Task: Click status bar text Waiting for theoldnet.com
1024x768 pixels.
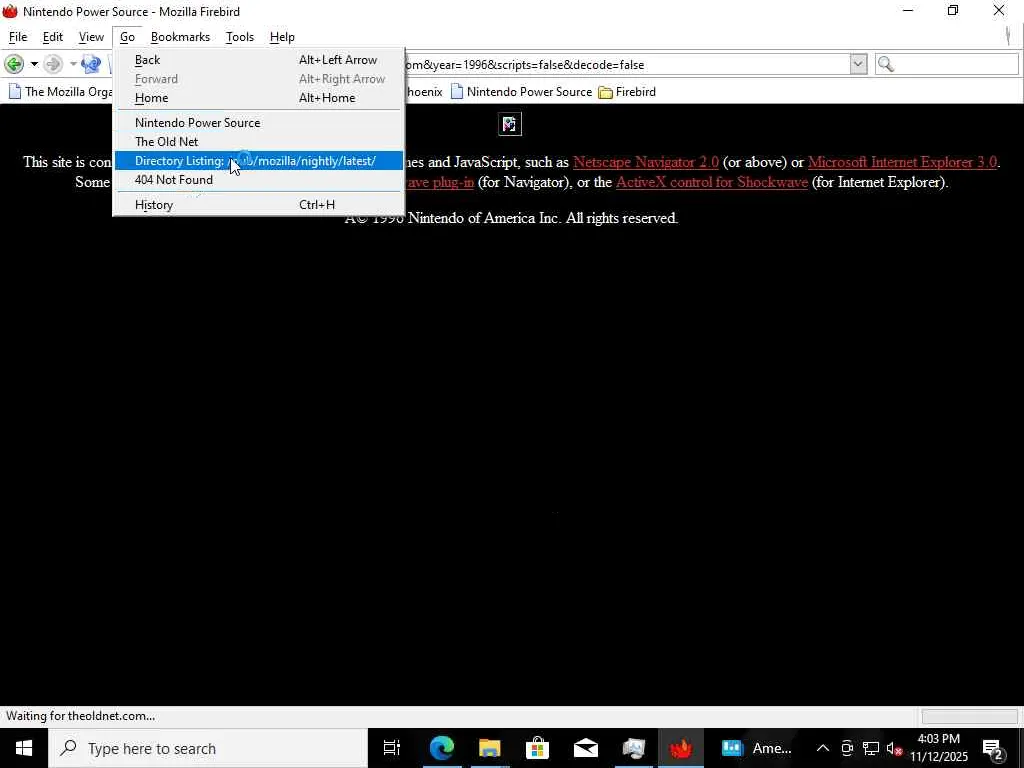Action: 80,716
